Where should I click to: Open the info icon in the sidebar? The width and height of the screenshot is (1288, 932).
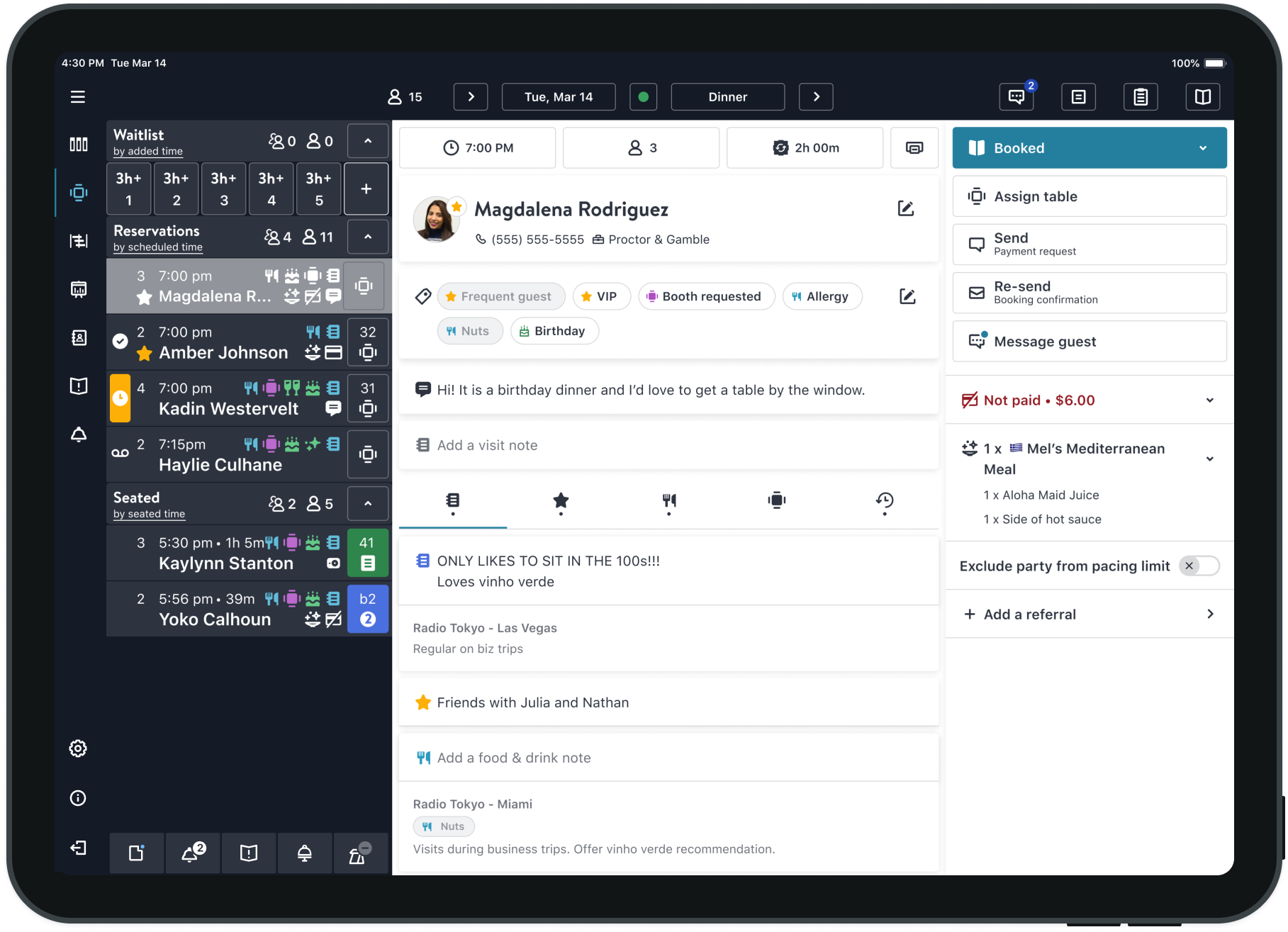pyautogui.click(x=78, y=798)
